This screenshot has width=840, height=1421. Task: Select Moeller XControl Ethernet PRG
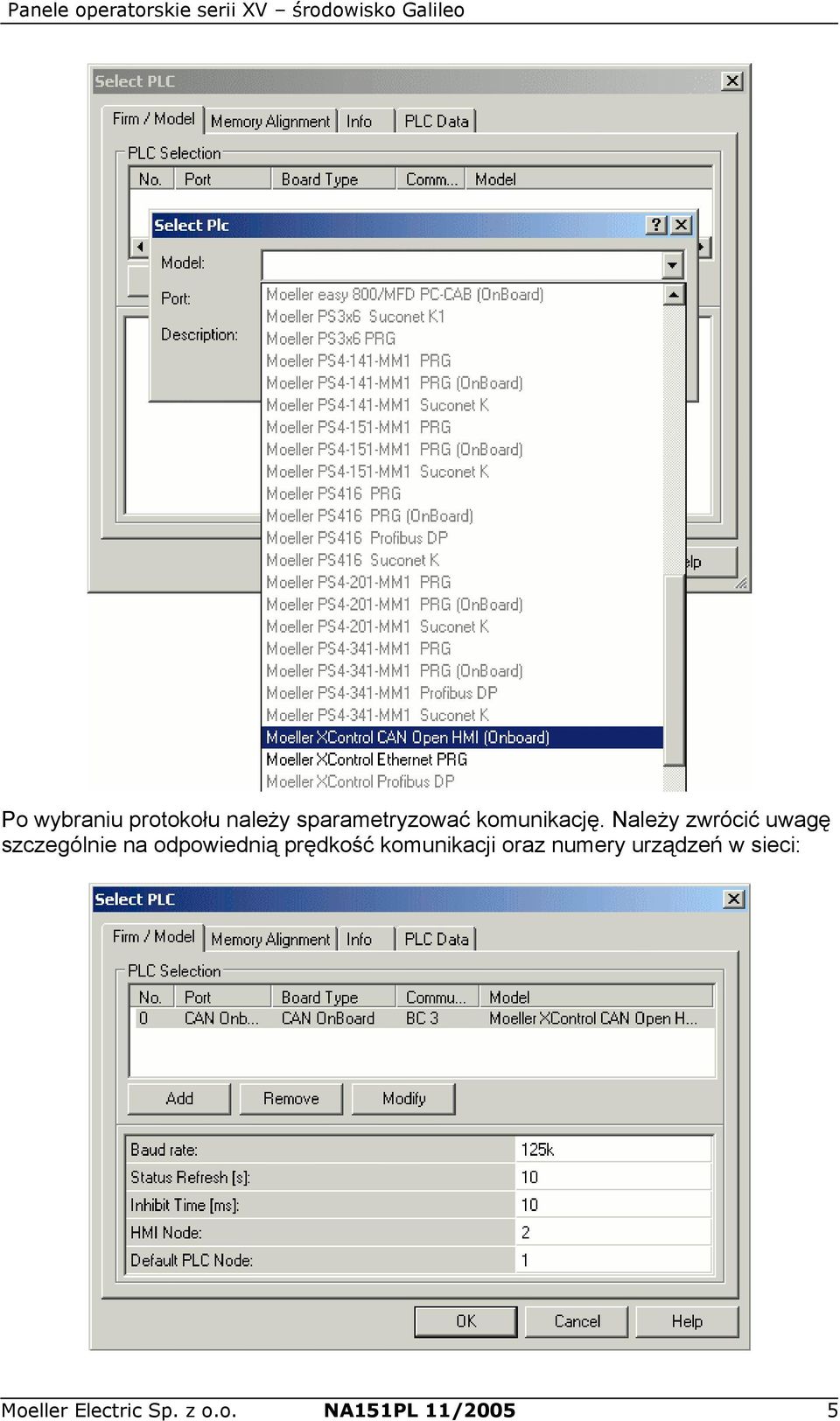click(463, 759)
